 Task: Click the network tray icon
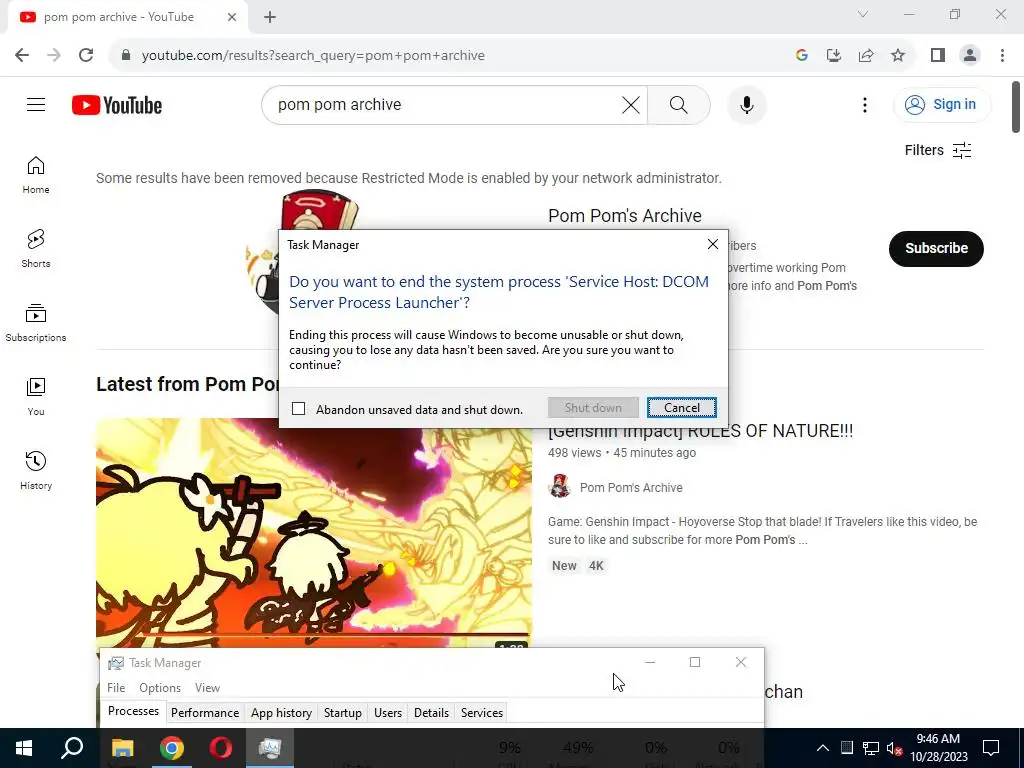click(871, 748)
